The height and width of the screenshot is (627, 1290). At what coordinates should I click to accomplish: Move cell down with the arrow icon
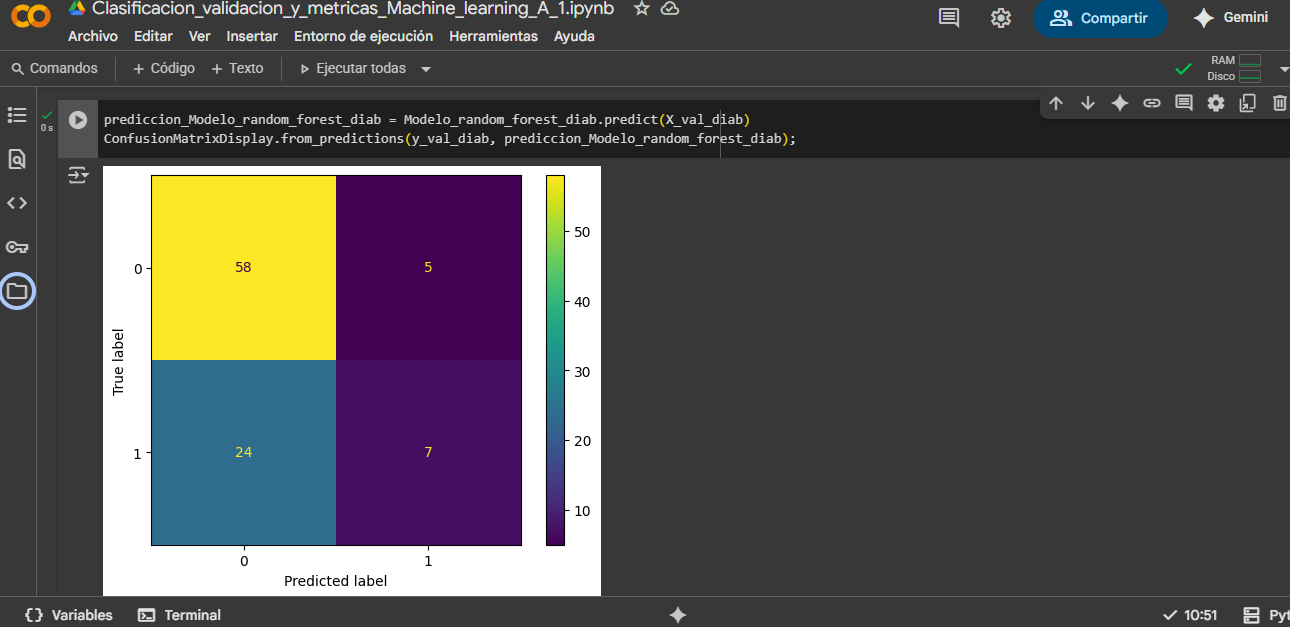click(x=1088, y=103)
